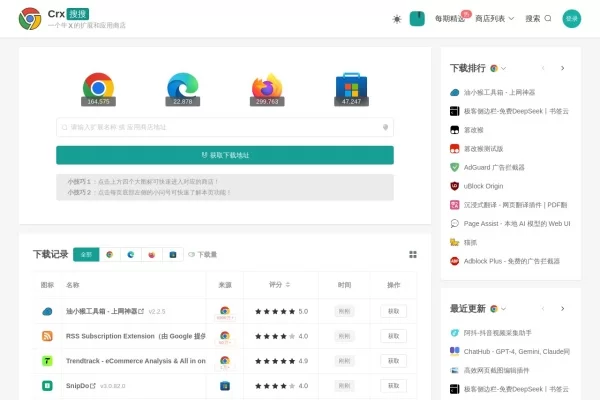Go to next page of 最近更新

click(562, 309)
